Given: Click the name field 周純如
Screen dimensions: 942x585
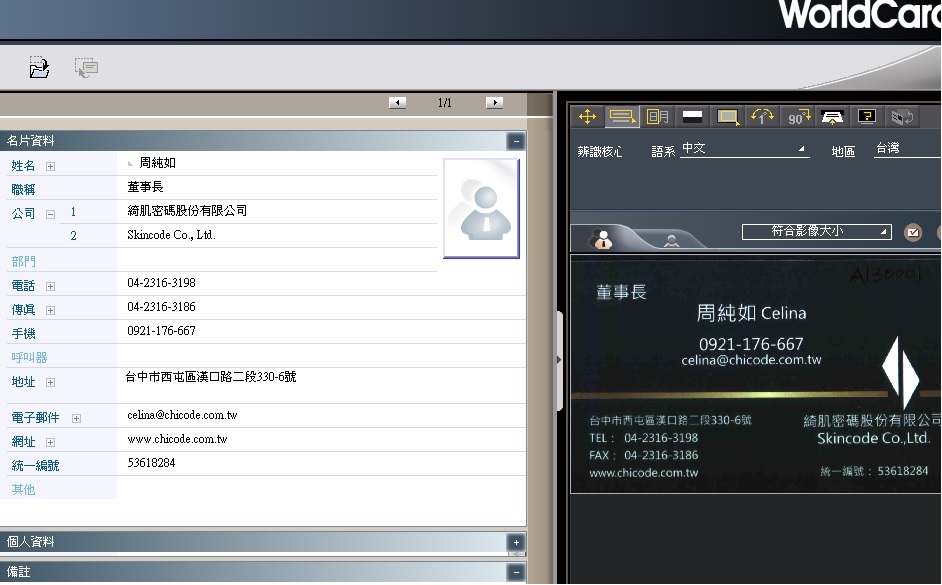Looking at the screenshot, I should (x=277, y=163).
